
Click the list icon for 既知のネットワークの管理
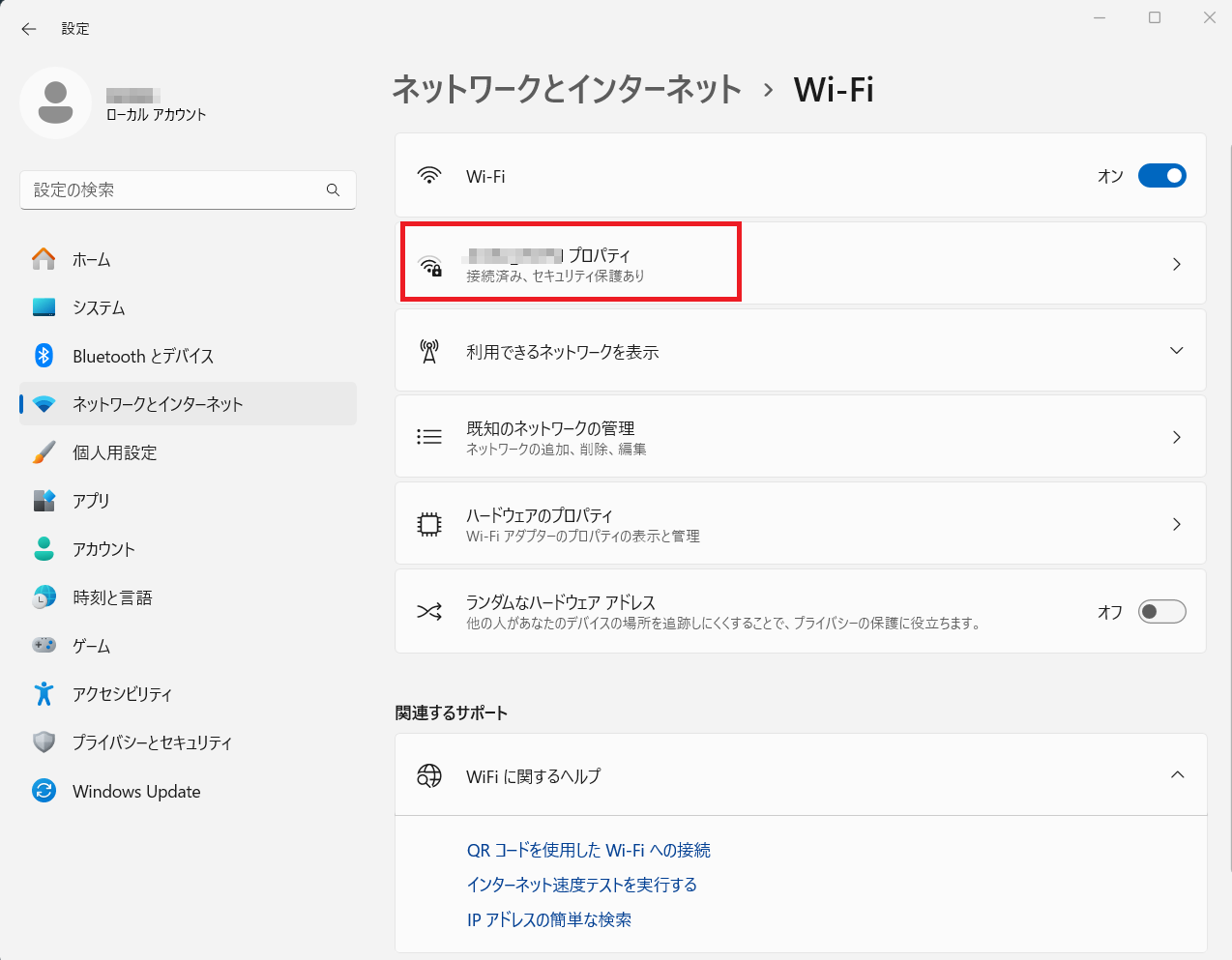[429, 437]
